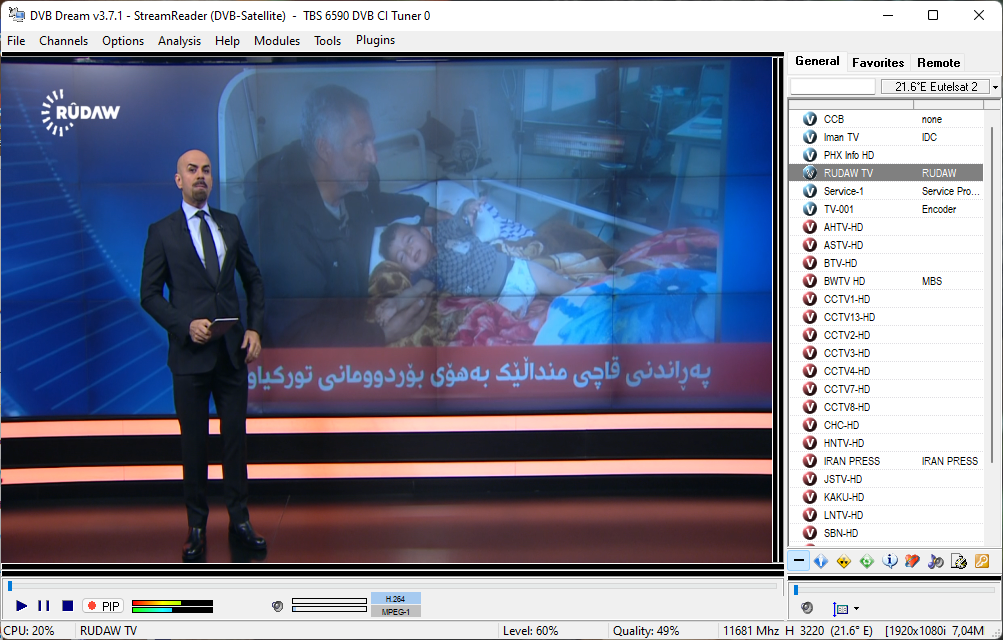Viewport: 1003px width, 640px height.
Task: Select the BTV-HD channel
Action: coord(886,263)
